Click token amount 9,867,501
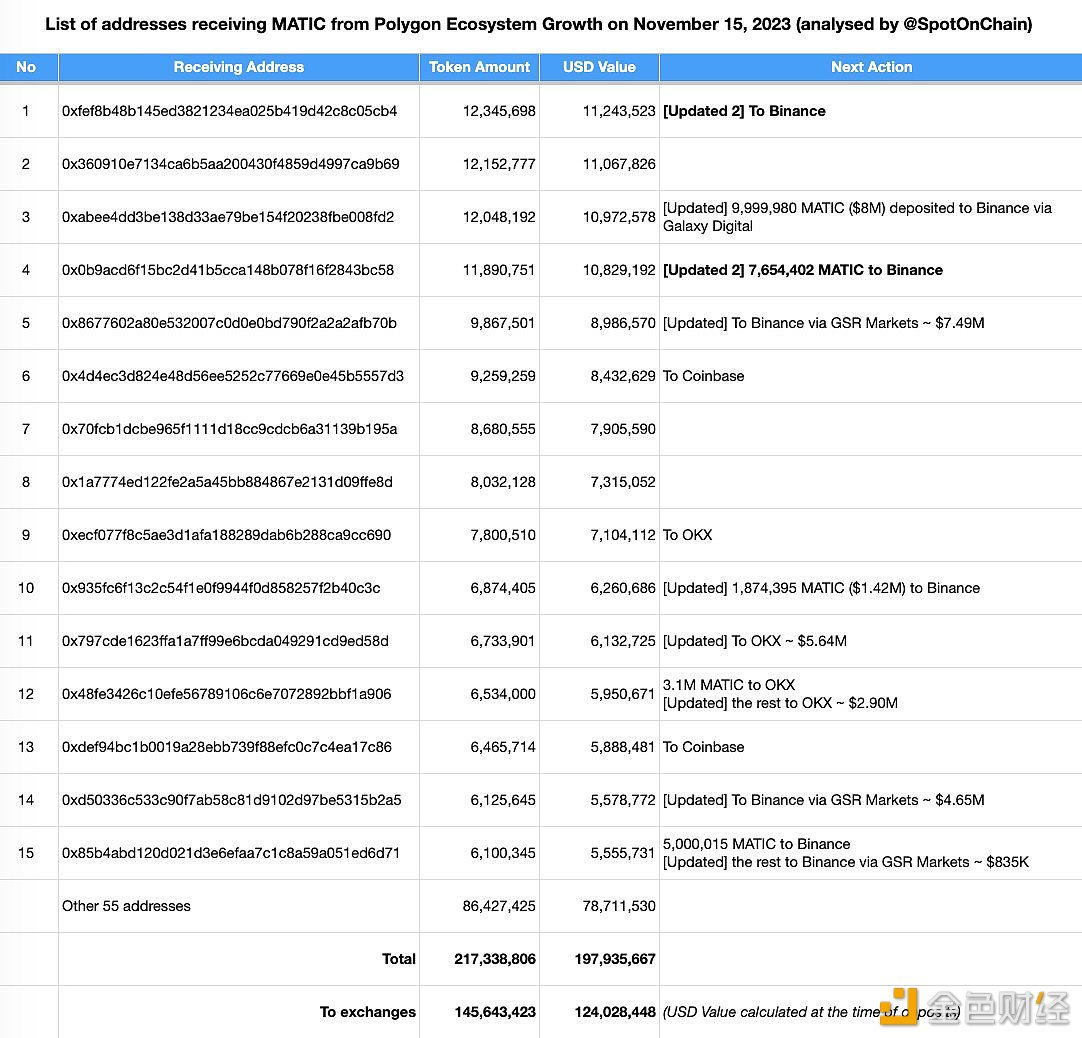 503,323
